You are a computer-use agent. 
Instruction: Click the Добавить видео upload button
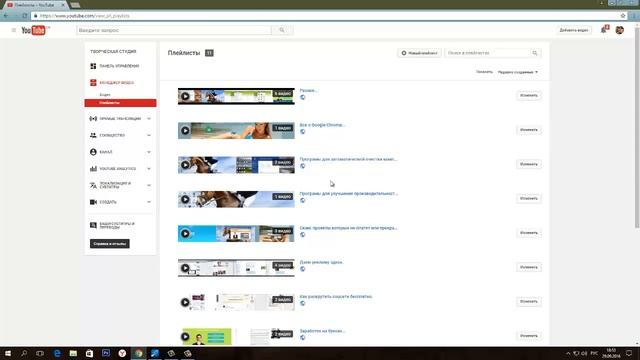tap(573, 30)
